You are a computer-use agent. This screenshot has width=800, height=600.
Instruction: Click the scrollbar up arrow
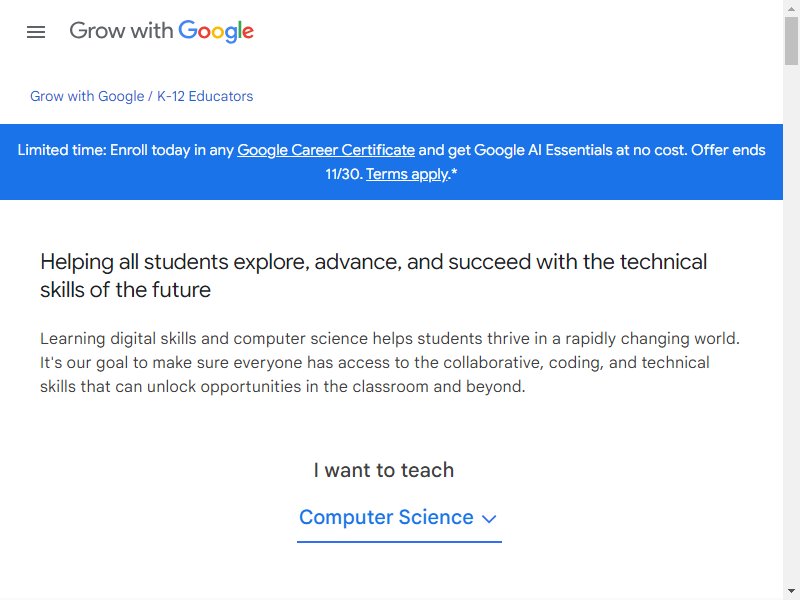tap(791, 9)
